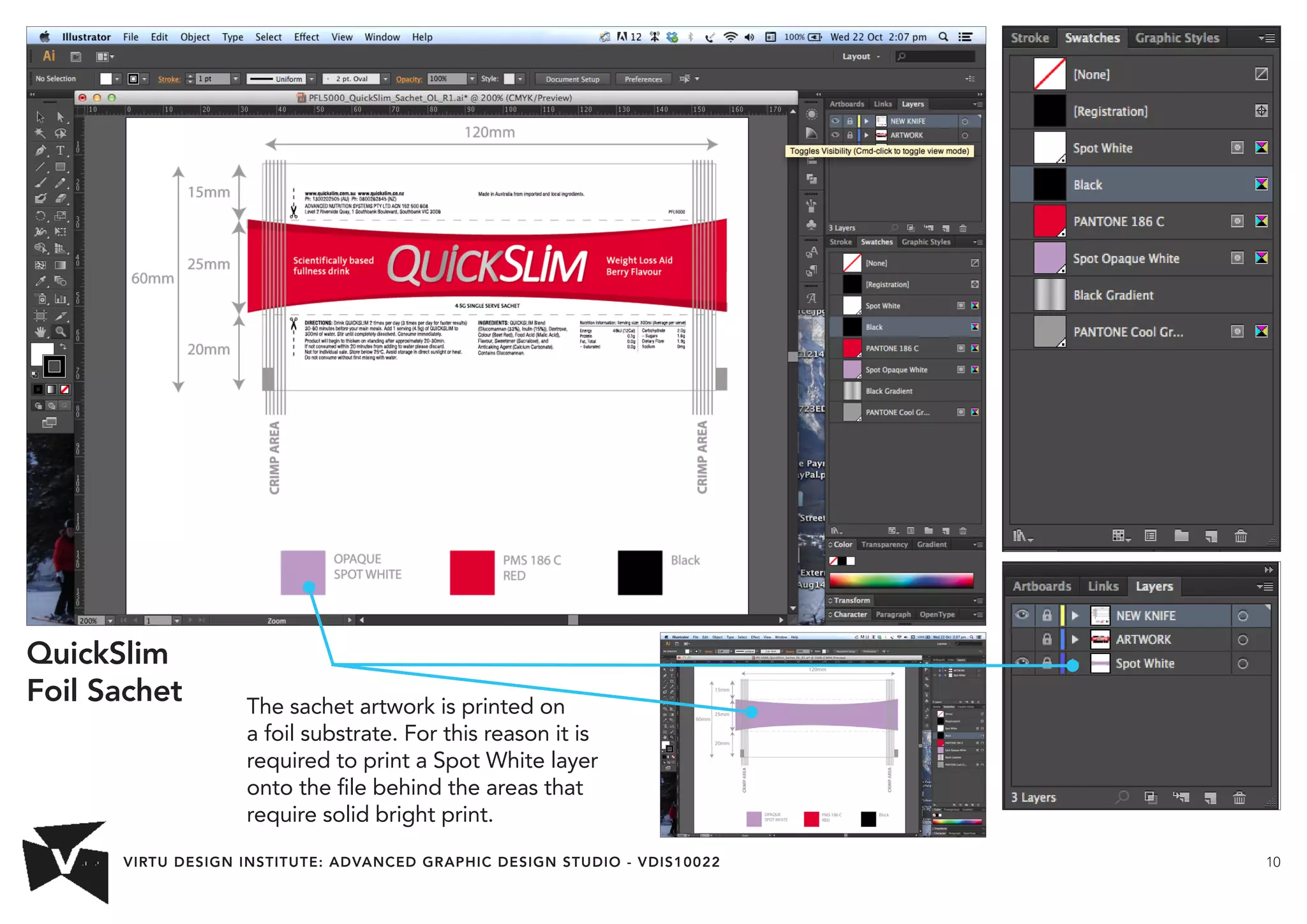Image resolution: width=1307 pixels, height=924 pixels.
Task: Click Create New Layer in enlarged Layers panel
Action: pos(1211,798)
